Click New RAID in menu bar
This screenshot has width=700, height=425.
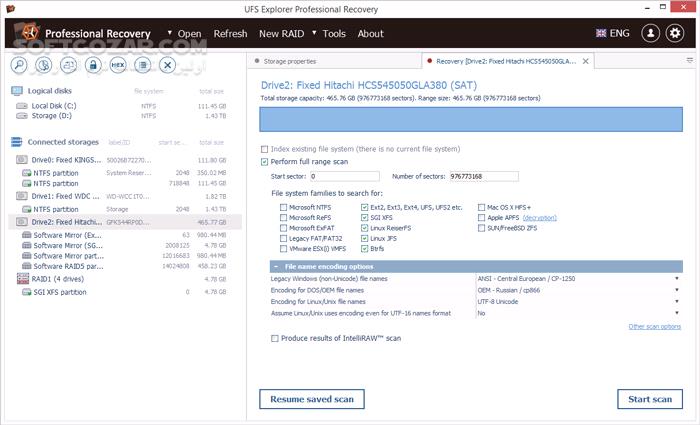[281, 34]
